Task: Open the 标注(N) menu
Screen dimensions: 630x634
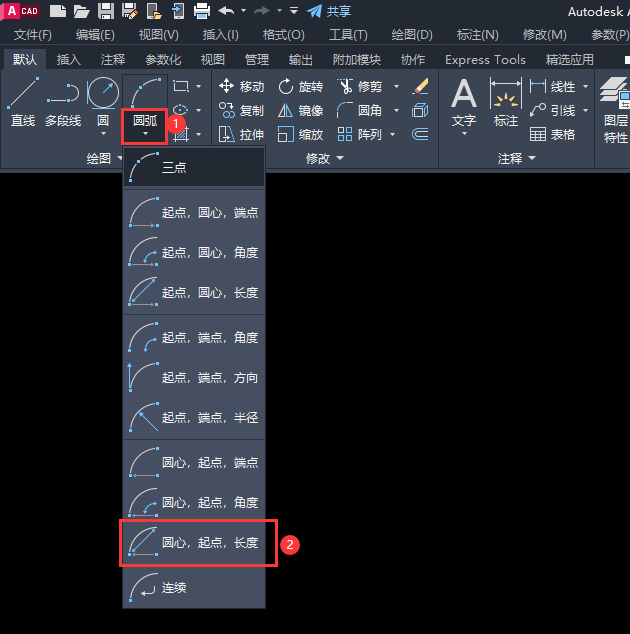Action: (477, 35)
